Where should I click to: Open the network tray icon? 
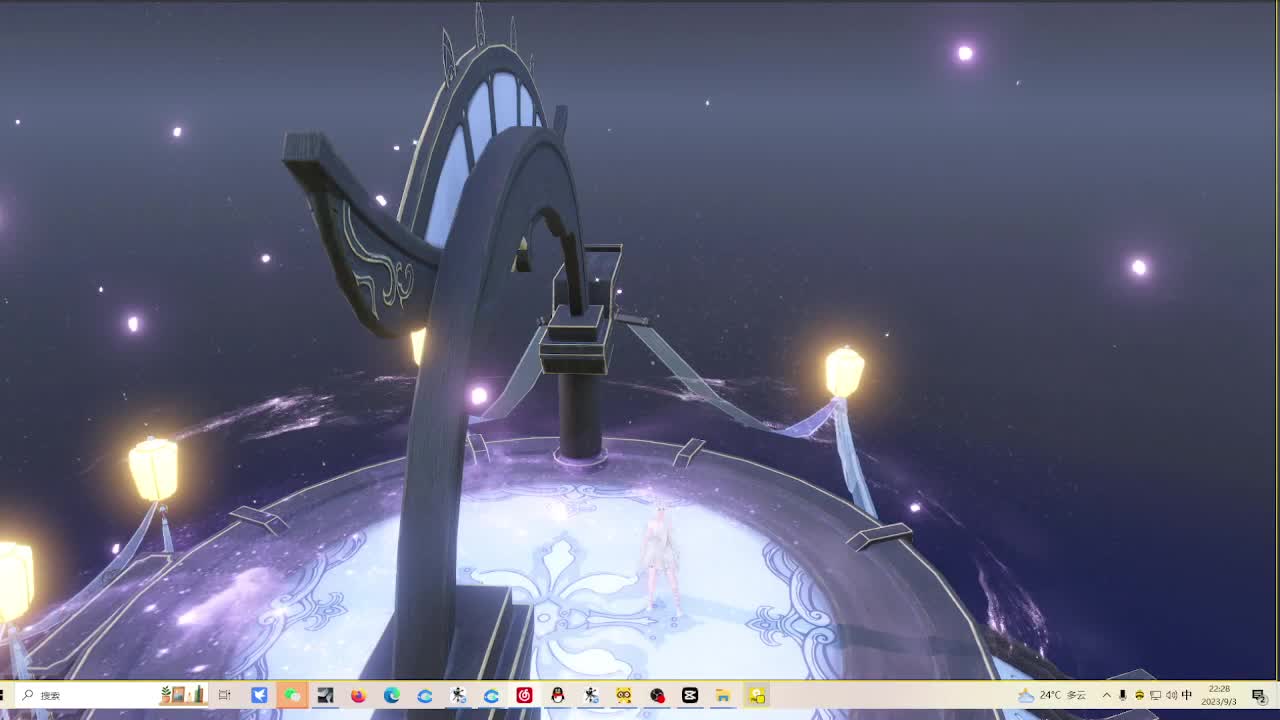point(1155,695)
